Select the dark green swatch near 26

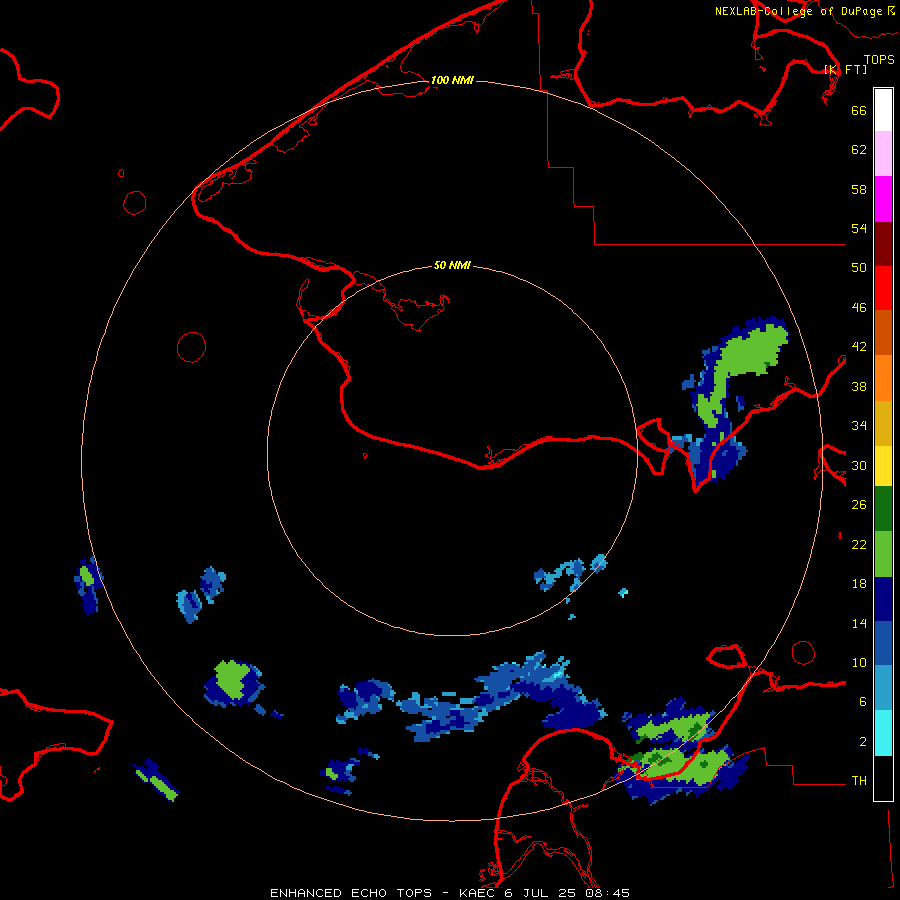point(883,509)
